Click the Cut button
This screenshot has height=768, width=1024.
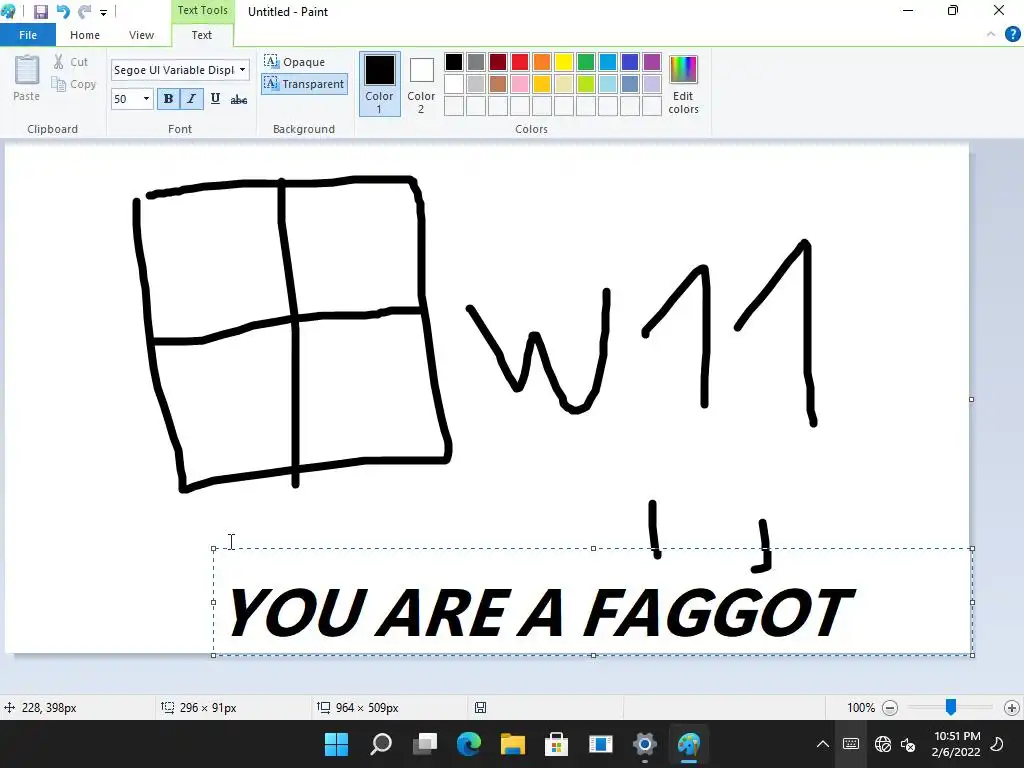[71, 62]
